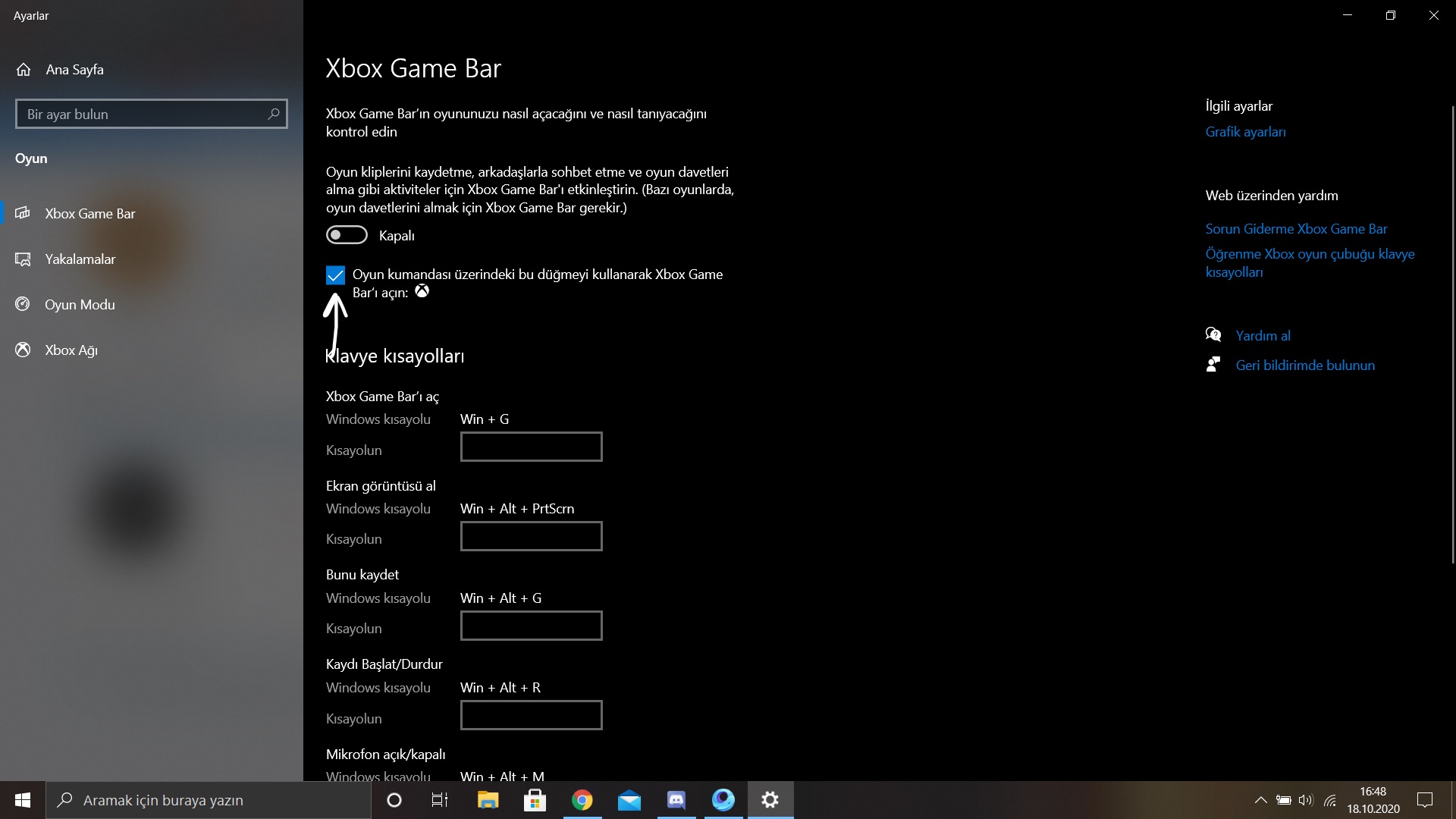This screenshot has width=1456, height=819.
Task: Click Kısayolun field for Ekran görüntüsü al
Action: point(531,536)
